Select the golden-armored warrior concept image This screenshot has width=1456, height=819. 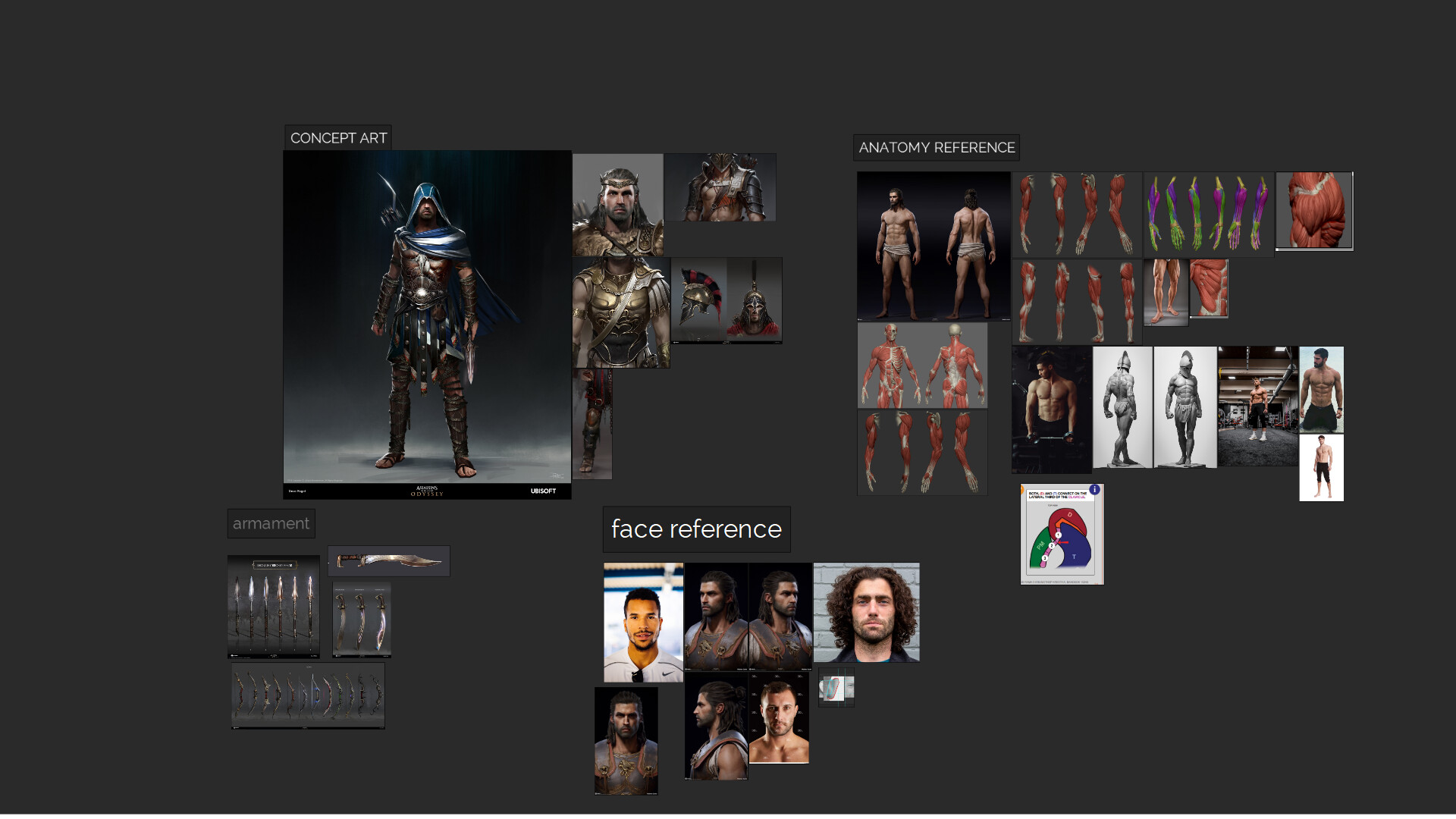(x=620, y=311)
